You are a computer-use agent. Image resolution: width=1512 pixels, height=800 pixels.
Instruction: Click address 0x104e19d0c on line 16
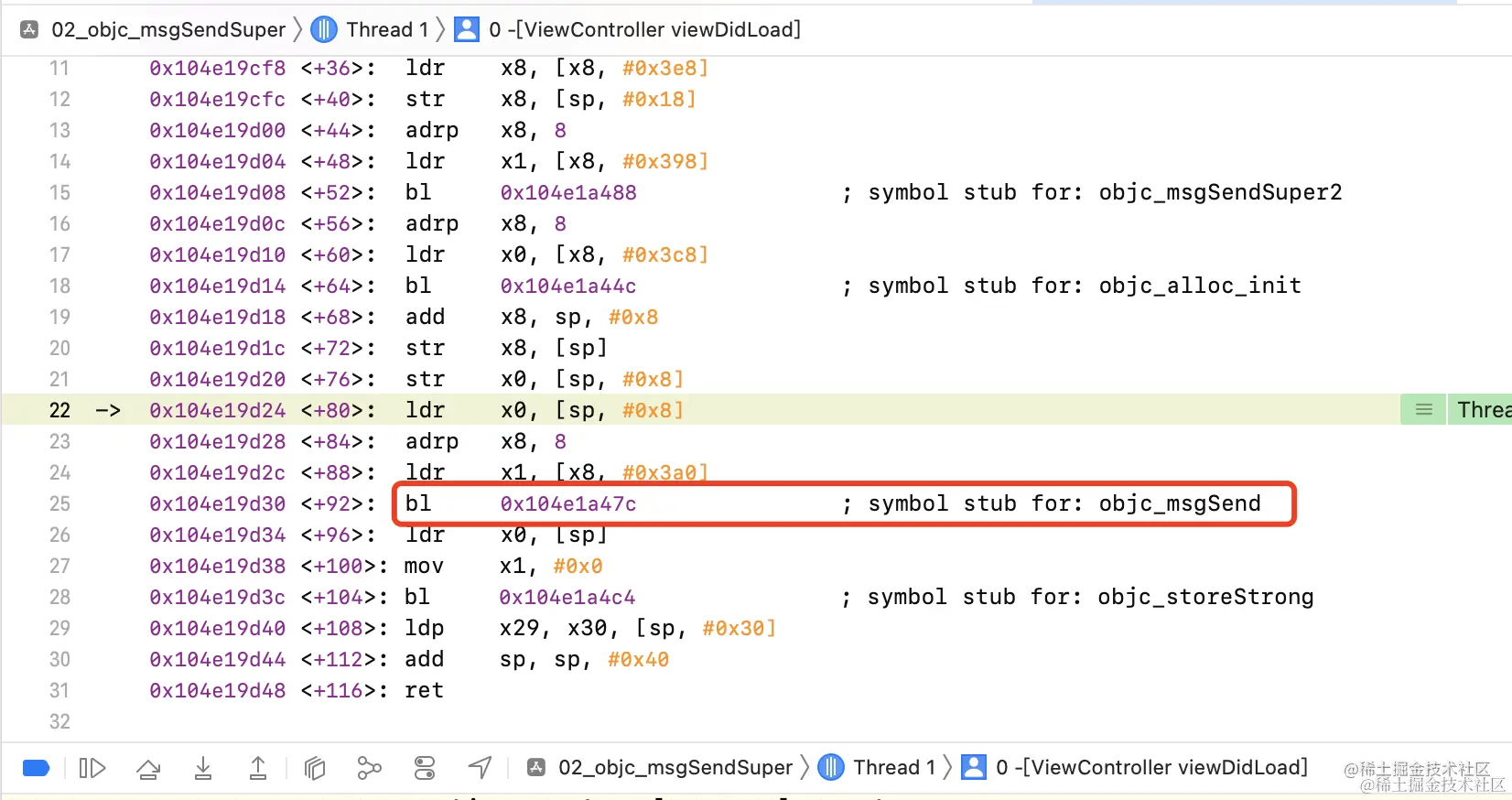[x=218, y=223]
